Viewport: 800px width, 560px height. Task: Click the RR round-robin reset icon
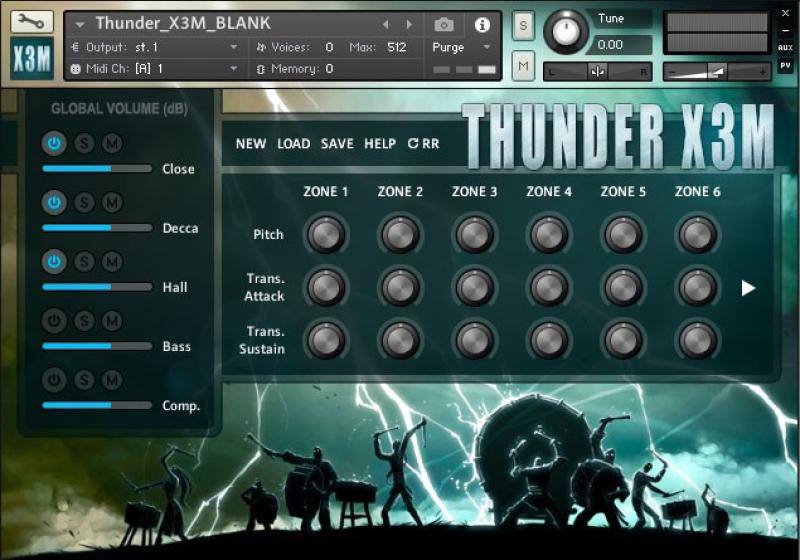tap(423, 144)
